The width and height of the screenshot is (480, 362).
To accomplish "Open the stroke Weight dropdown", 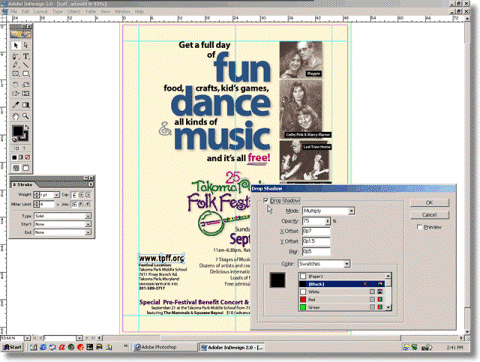I will (x=57, y=195).
